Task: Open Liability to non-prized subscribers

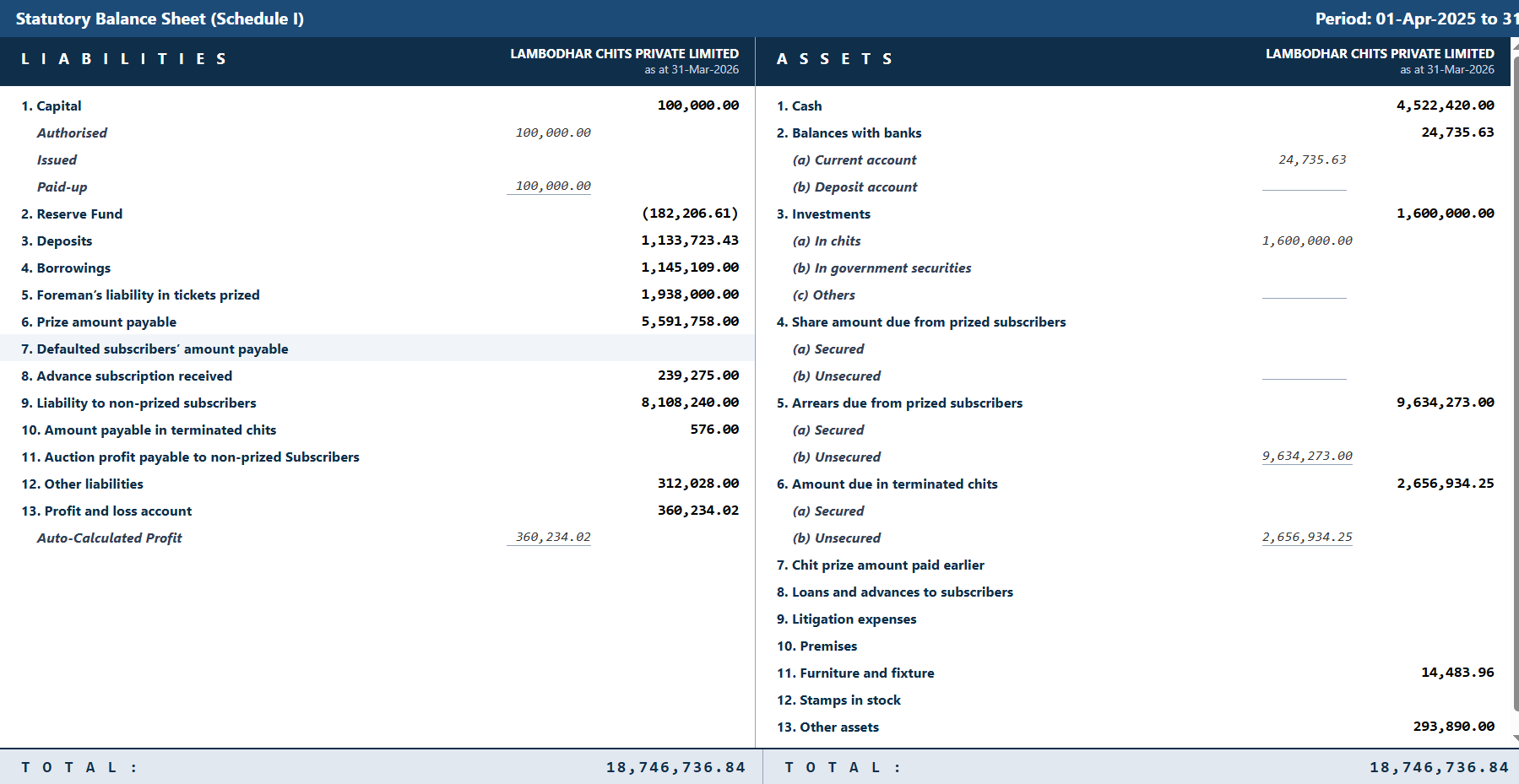Action: click(377, 403)
